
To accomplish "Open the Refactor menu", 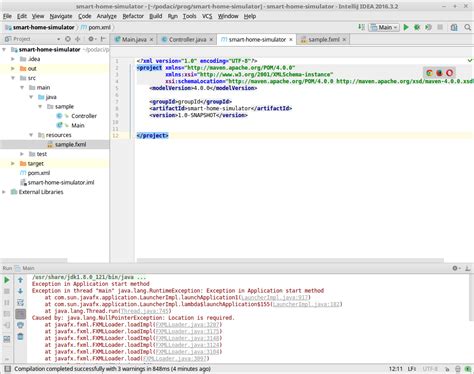I will (x=133, y=16).
